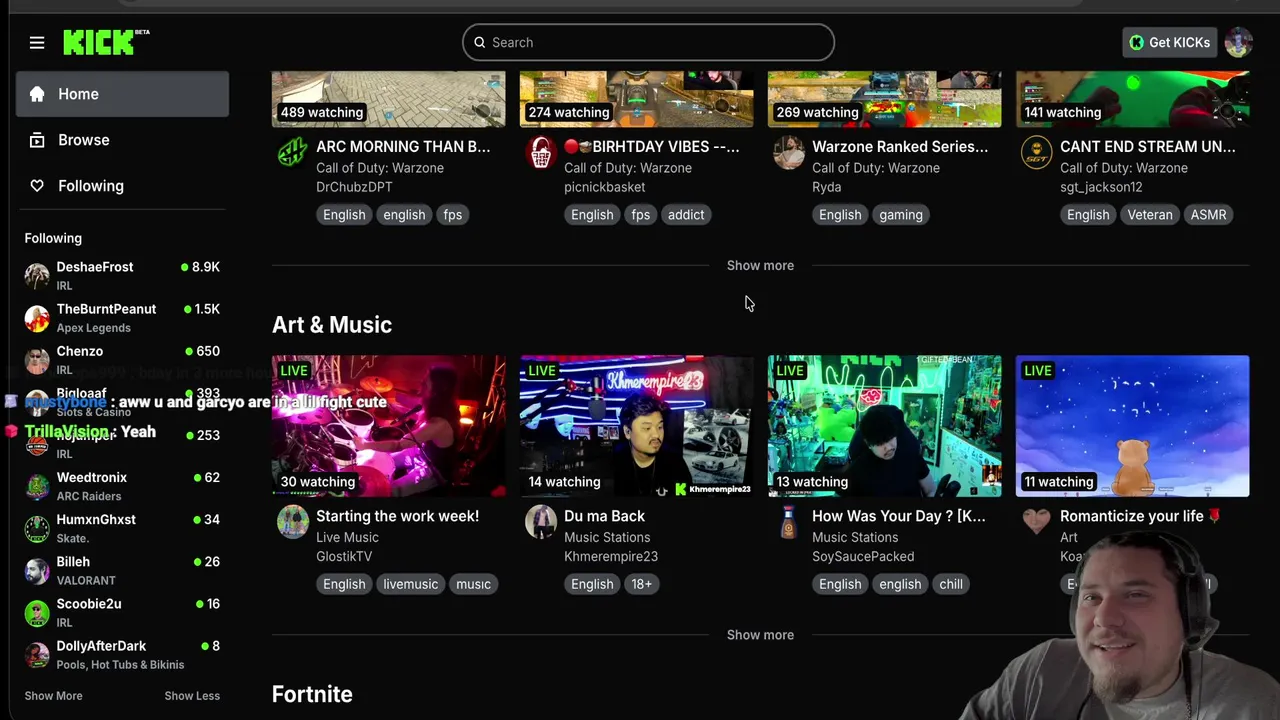The image size is (1280, 720).
Task: Open the 489 watching Warzone thumbnail
Action: point(389,99)
